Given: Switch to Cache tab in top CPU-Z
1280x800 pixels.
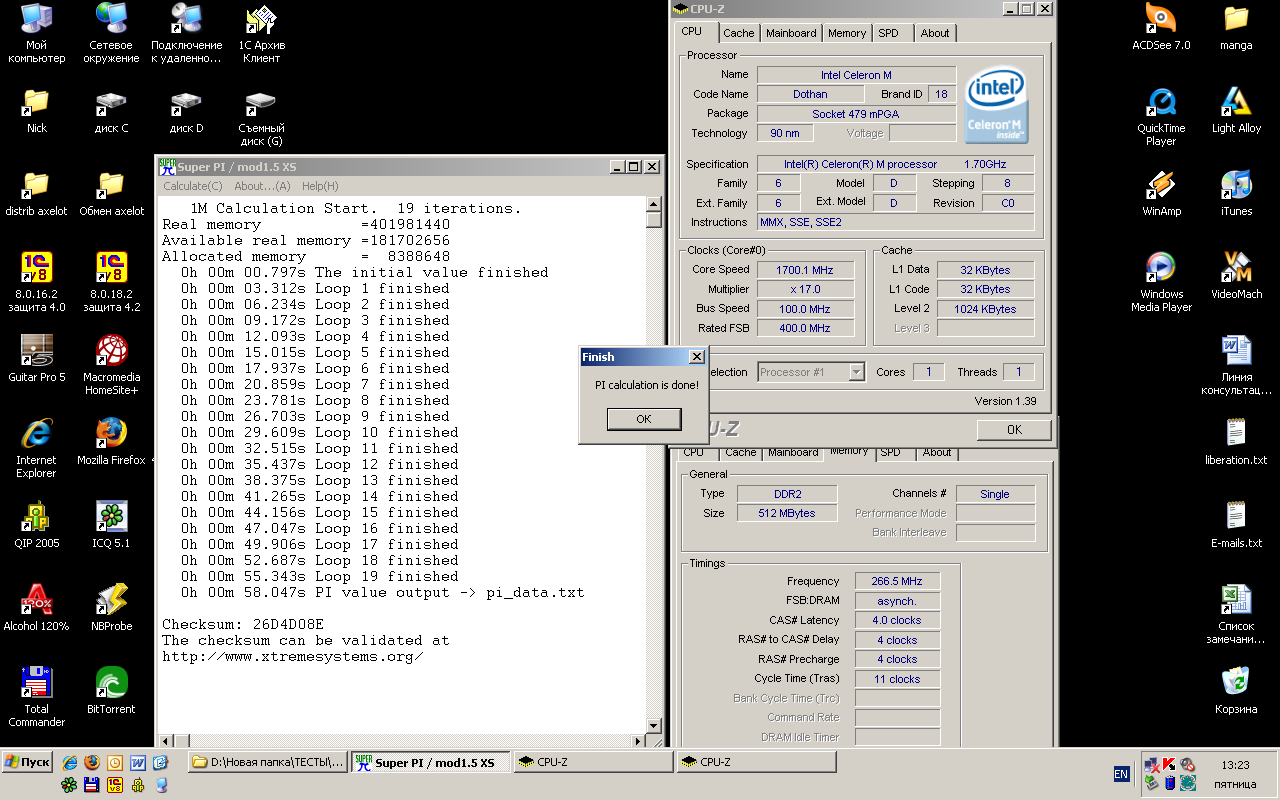Looking at the screenshot, I should pyautogui.click(x=739, y=33).
